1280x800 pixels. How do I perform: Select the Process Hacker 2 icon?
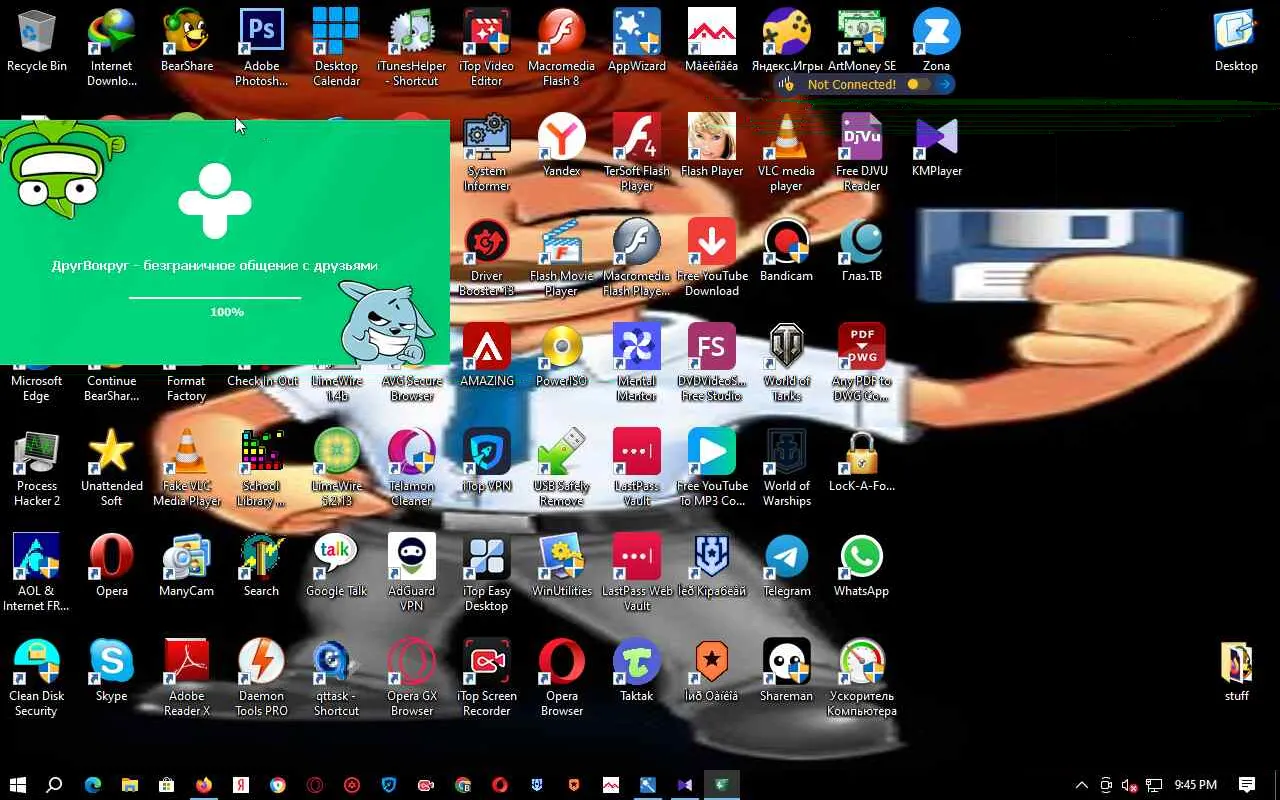click(37, 468)
